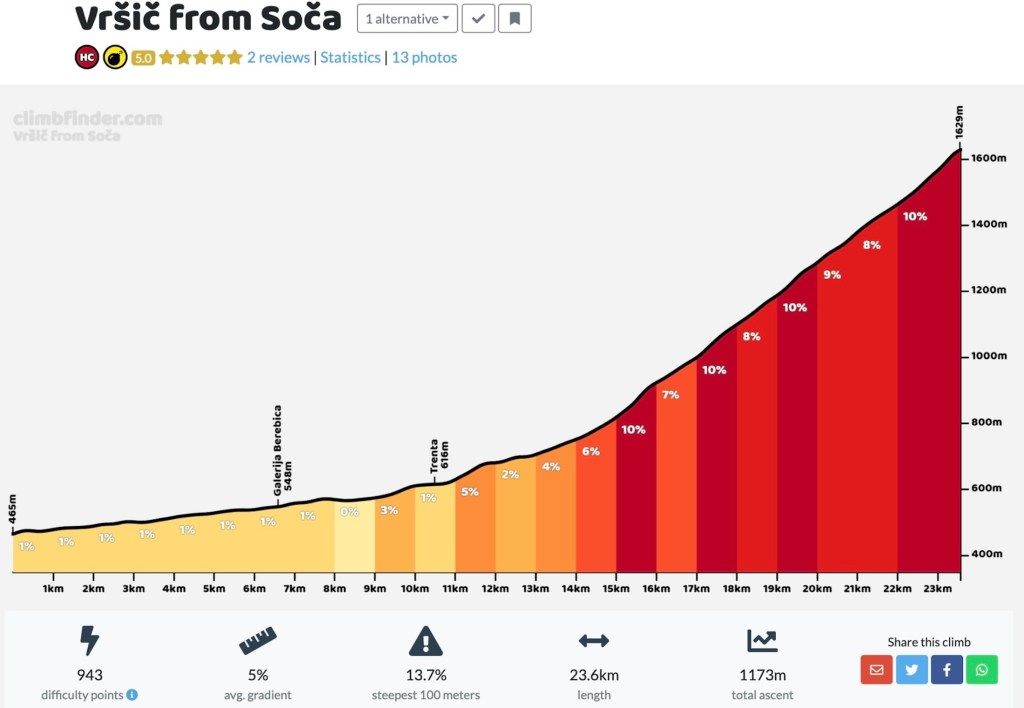
Task: Open the 1 alternative dropdown
Action: coord(407,19)
